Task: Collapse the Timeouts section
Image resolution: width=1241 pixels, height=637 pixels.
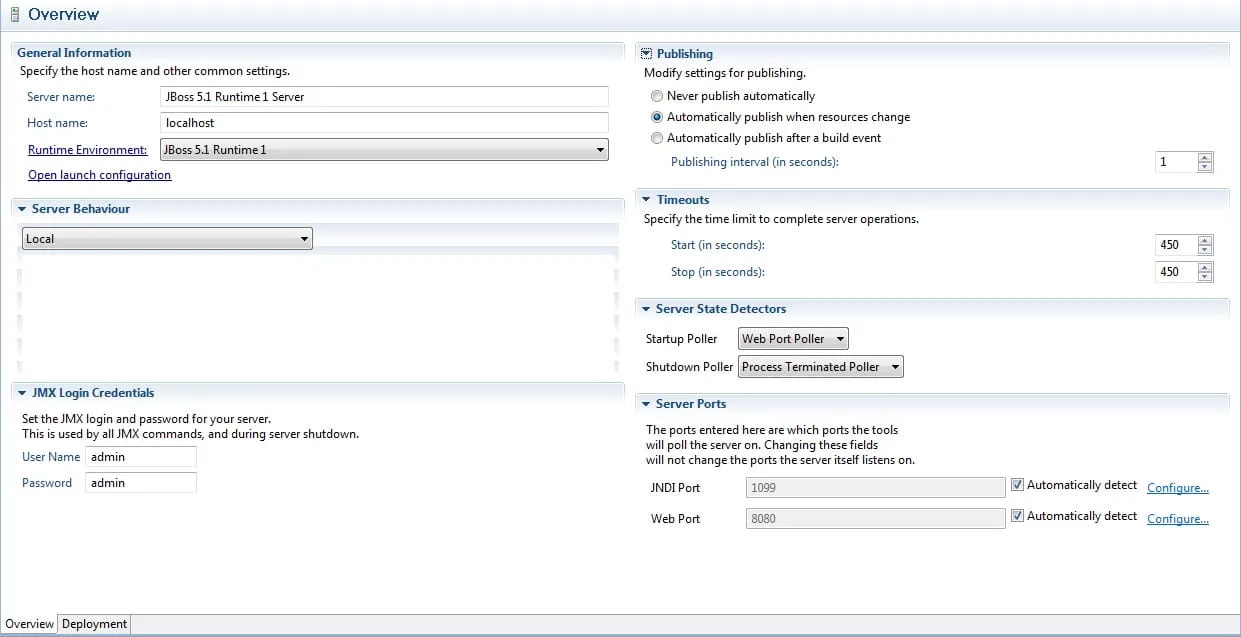Action: click(646, 200)
